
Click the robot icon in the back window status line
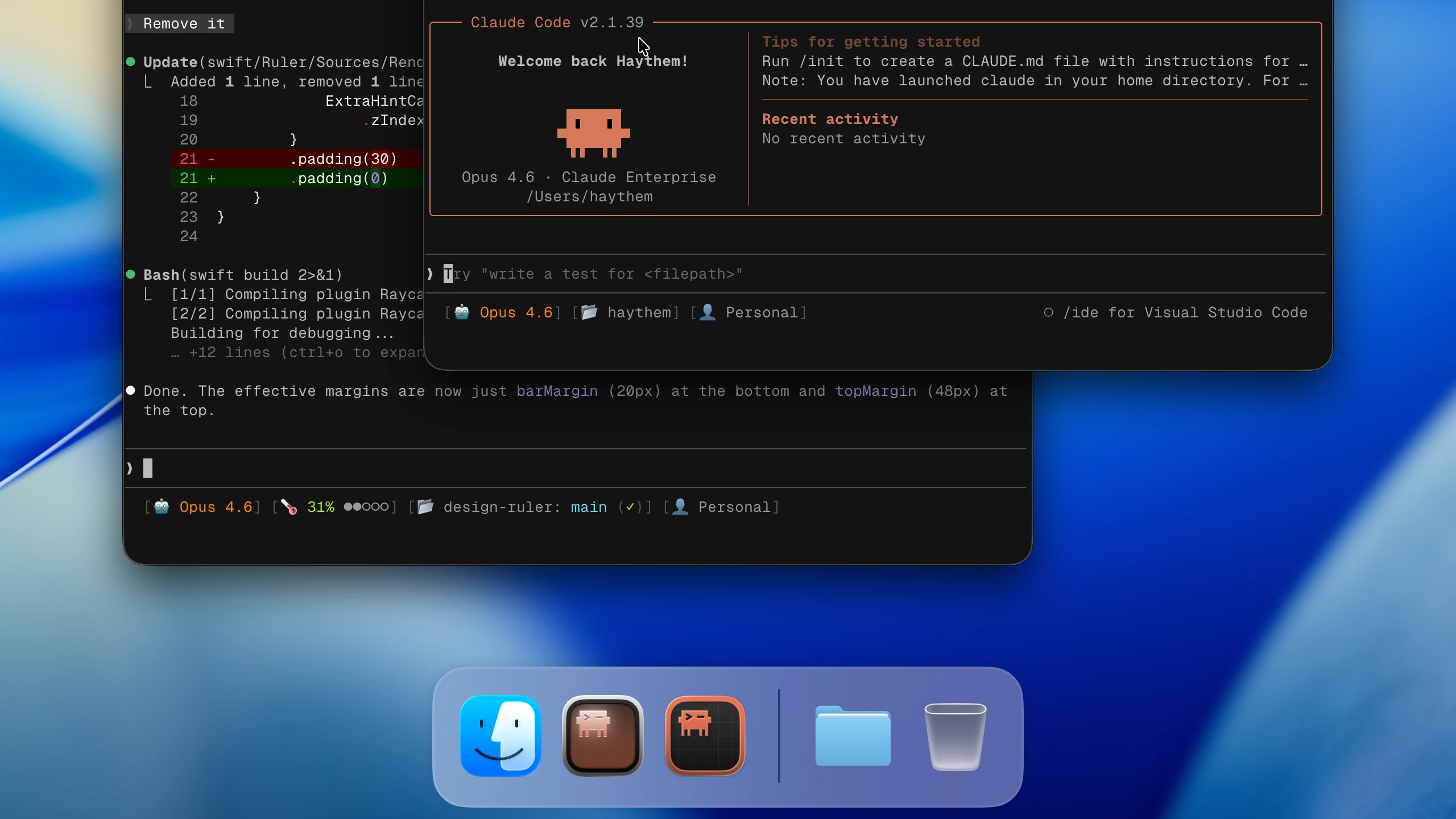(x=162, y=507)
